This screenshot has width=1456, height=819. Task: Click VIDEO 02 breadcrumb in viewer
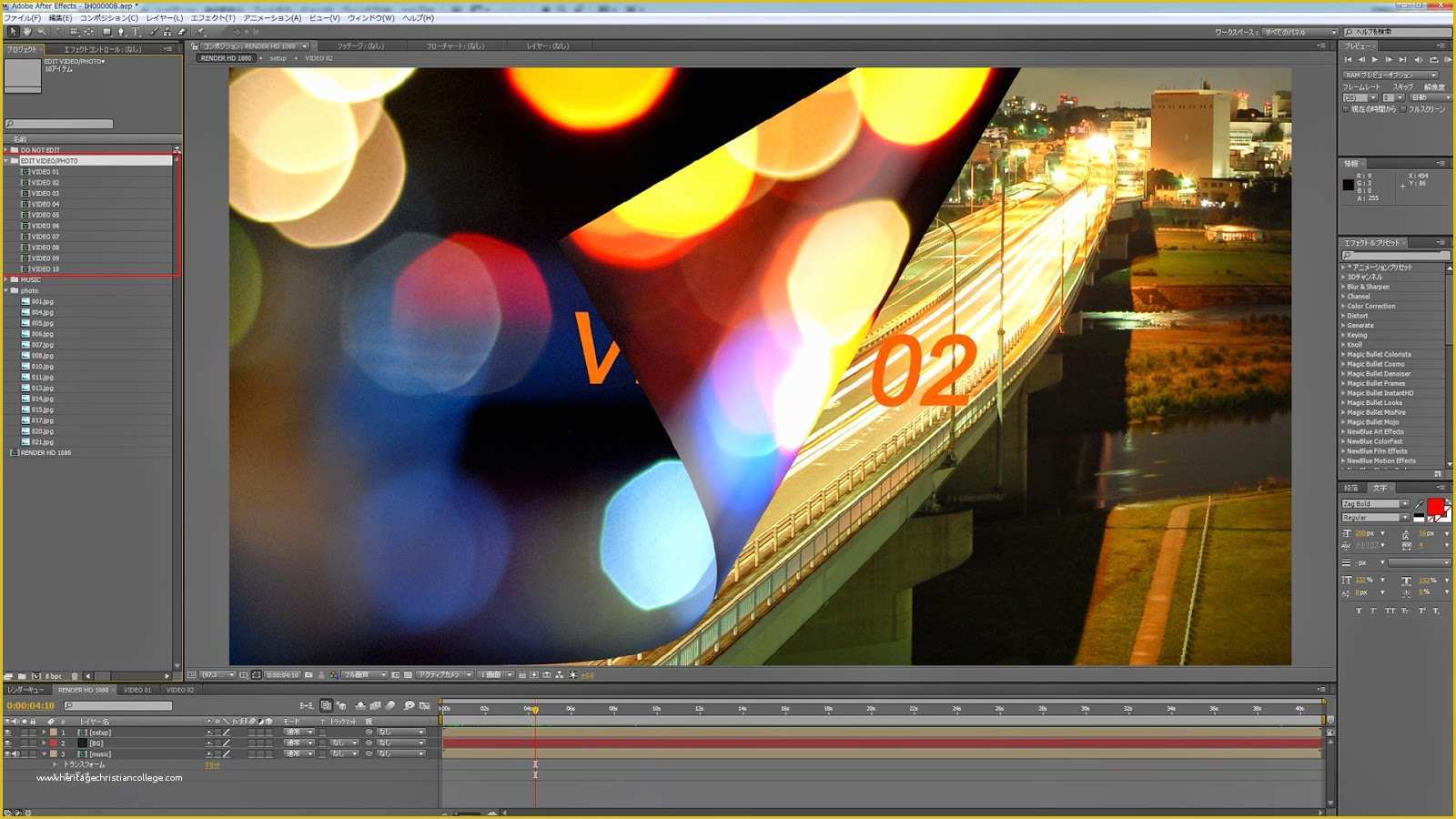(x=318, y=58)
